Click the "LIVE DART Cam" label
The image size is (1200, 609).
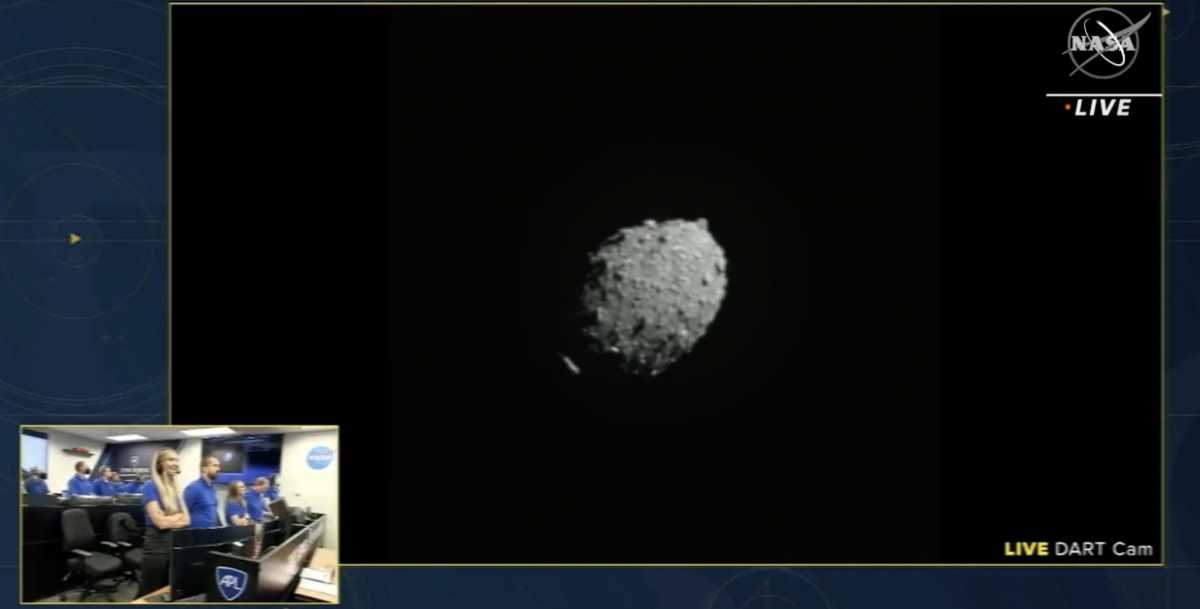[x=1078, y=549]
